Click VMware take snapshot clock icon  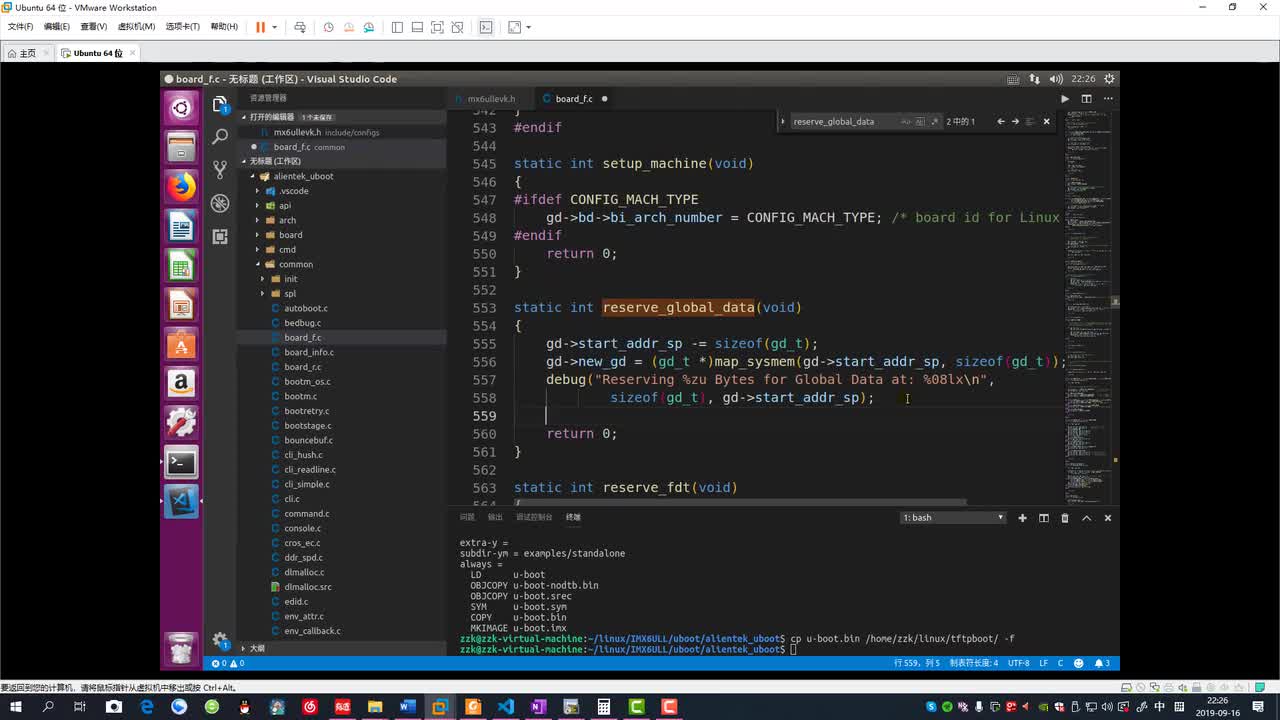tap(328, 27)
